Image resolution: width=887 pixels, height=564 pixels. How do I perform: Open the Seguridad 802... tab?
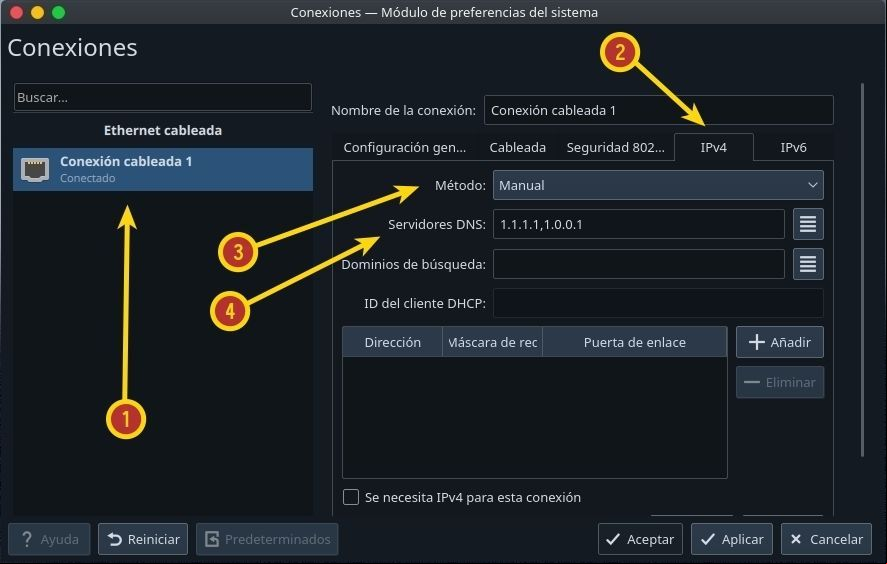pyautogui.click(x=615, y=147)
